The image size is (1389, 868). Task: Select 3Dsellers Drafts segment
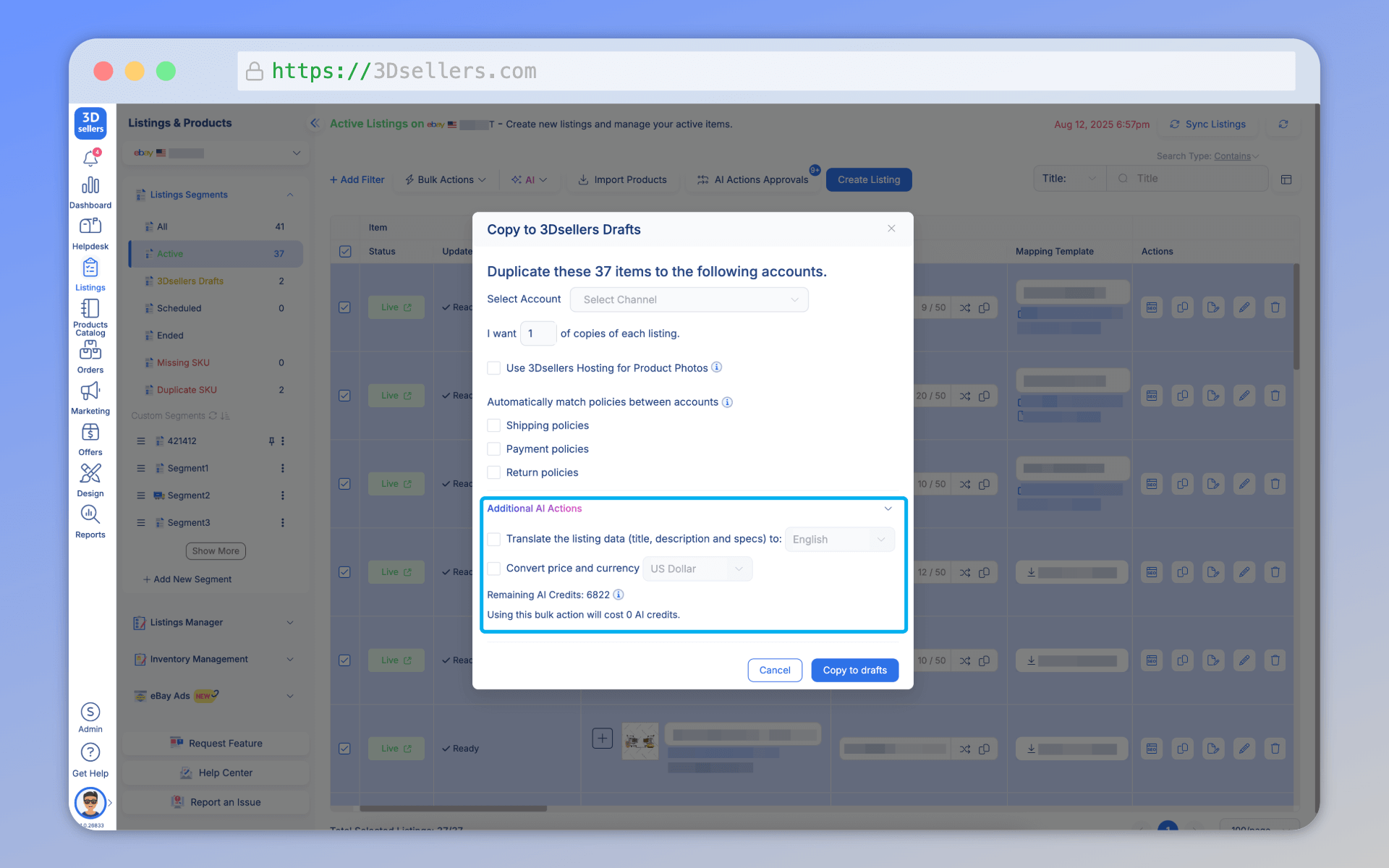190,281
